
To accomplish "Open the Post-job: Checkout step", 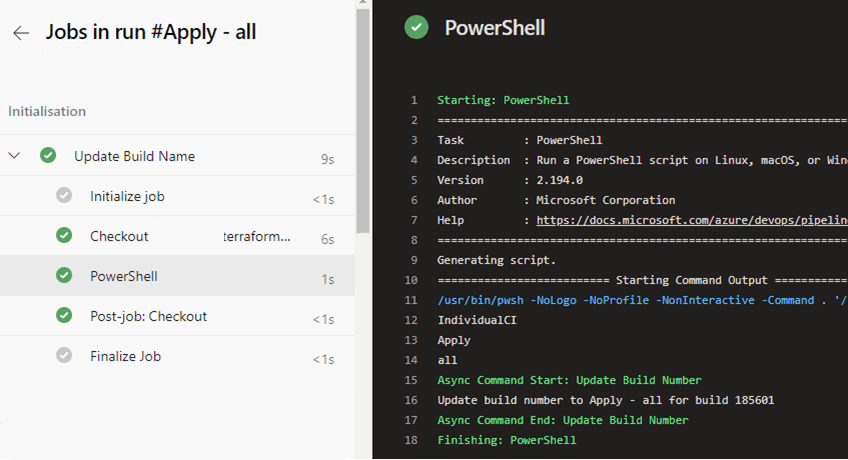I will [x=148, y=317].
